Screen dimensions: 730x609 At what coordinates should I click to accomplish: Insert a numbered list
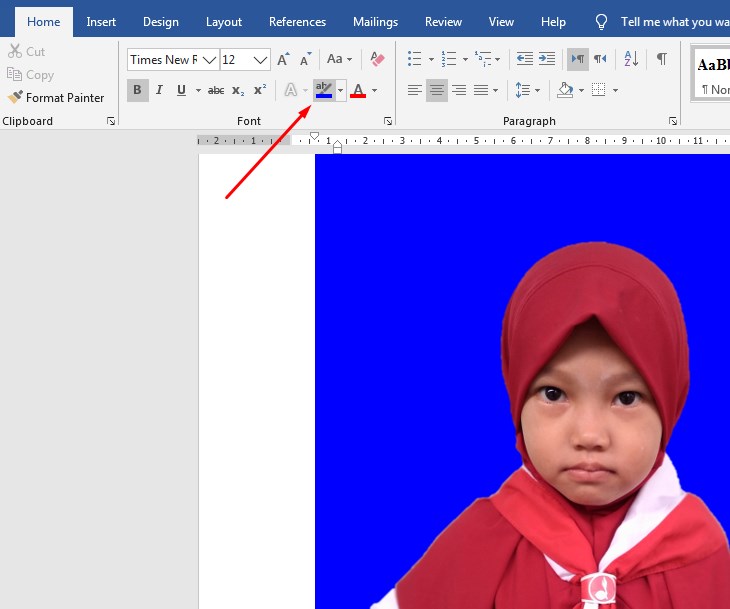tap(449, 59)
